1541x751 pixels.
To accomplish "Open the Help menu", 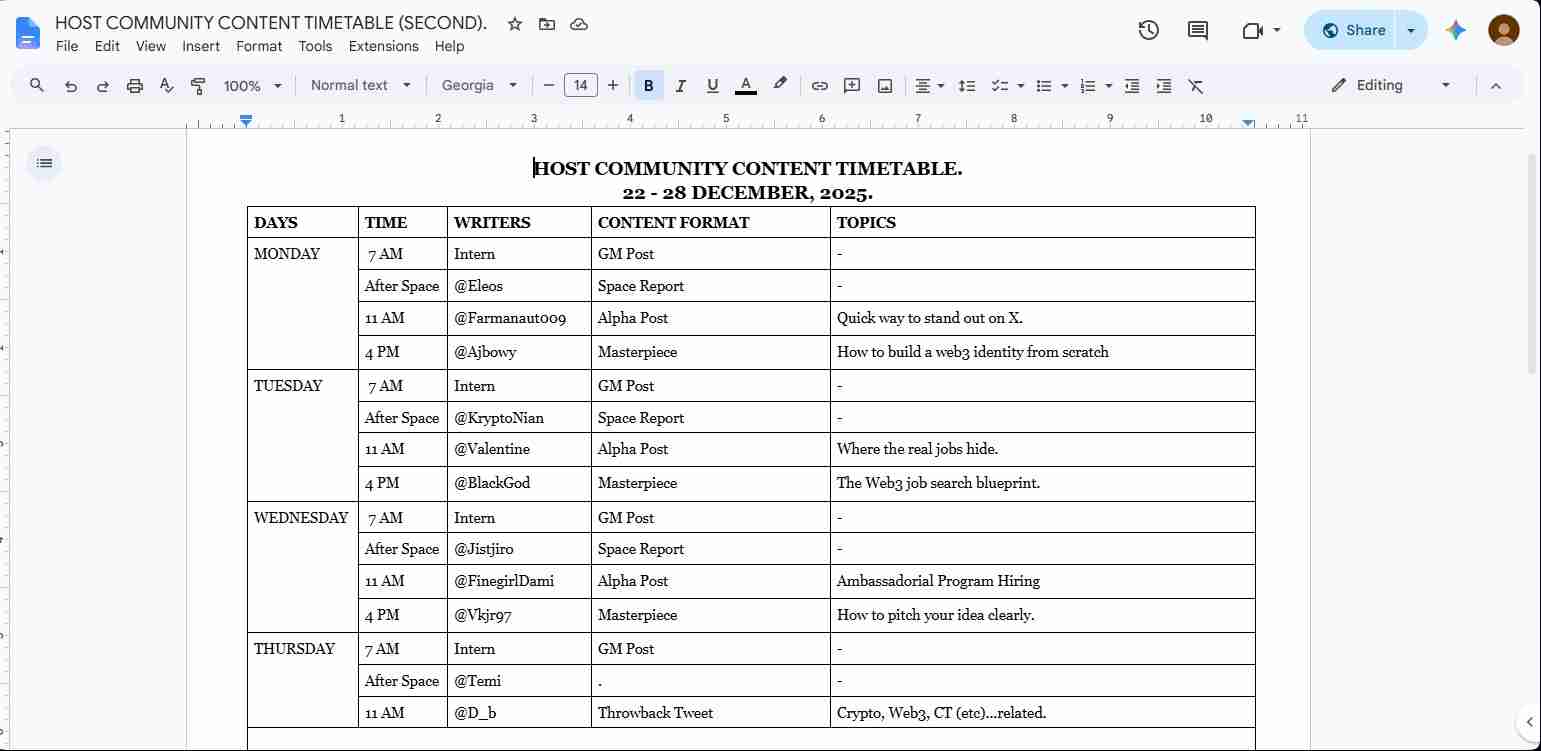I will point(449,46).
